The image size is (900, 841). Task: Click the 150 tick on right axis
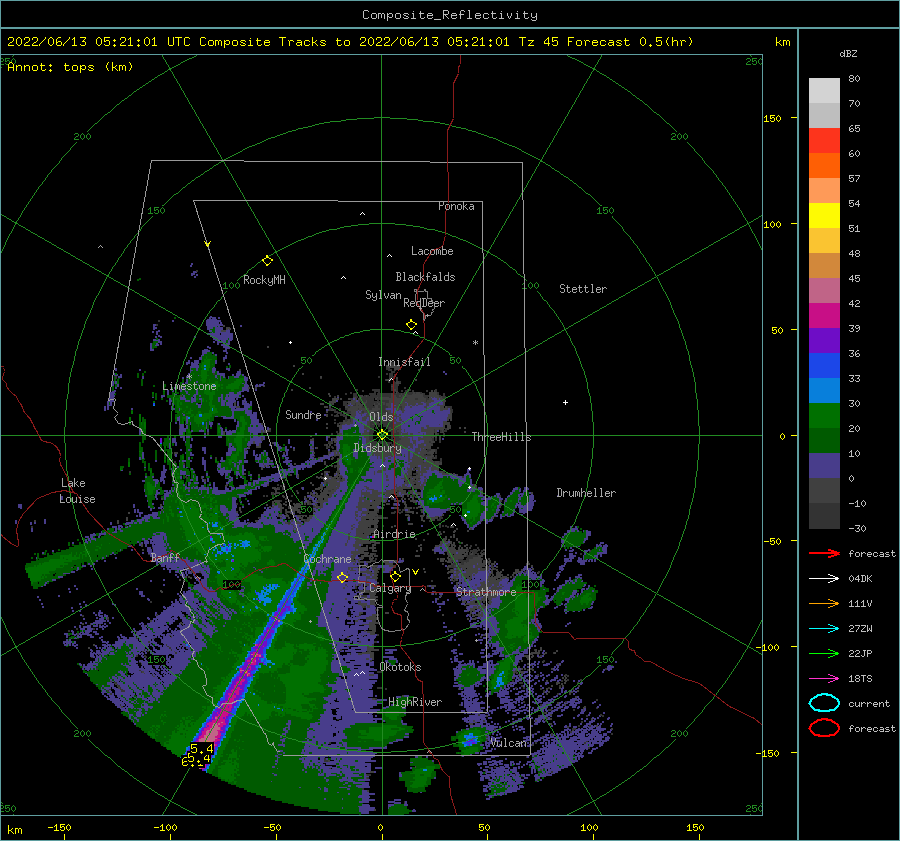pos(773,118)
